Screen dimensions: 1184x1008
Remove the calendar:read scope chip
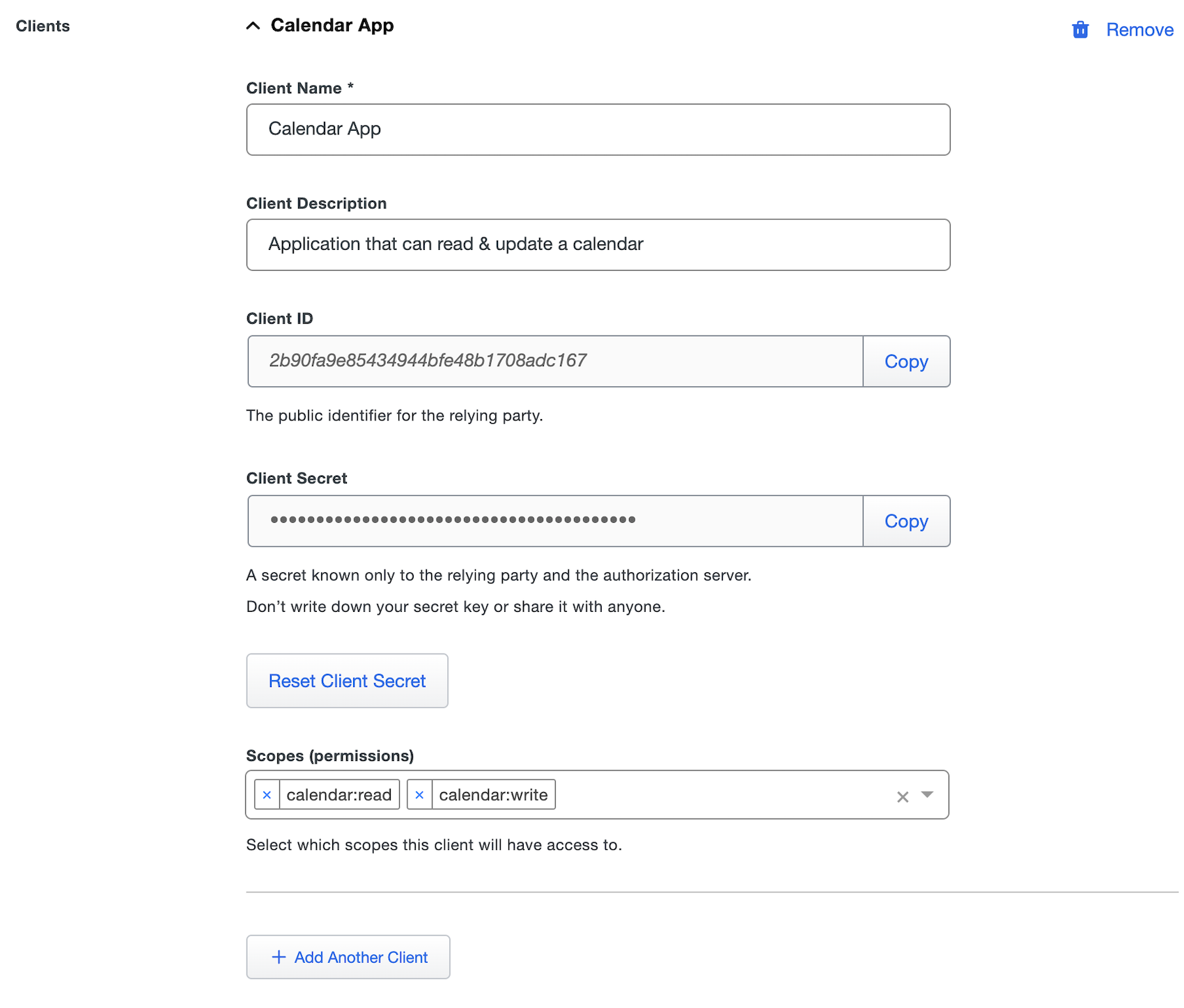(x=267, y=794)
